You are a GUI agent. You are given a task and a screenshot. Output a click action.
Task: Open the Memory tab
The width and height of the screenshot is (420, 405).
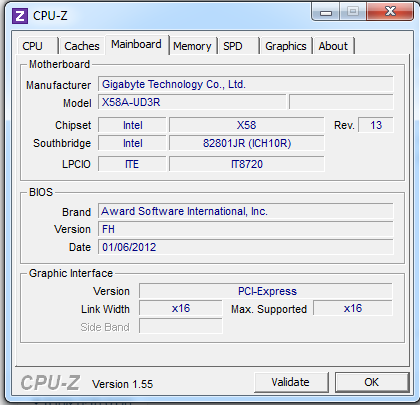192,46
